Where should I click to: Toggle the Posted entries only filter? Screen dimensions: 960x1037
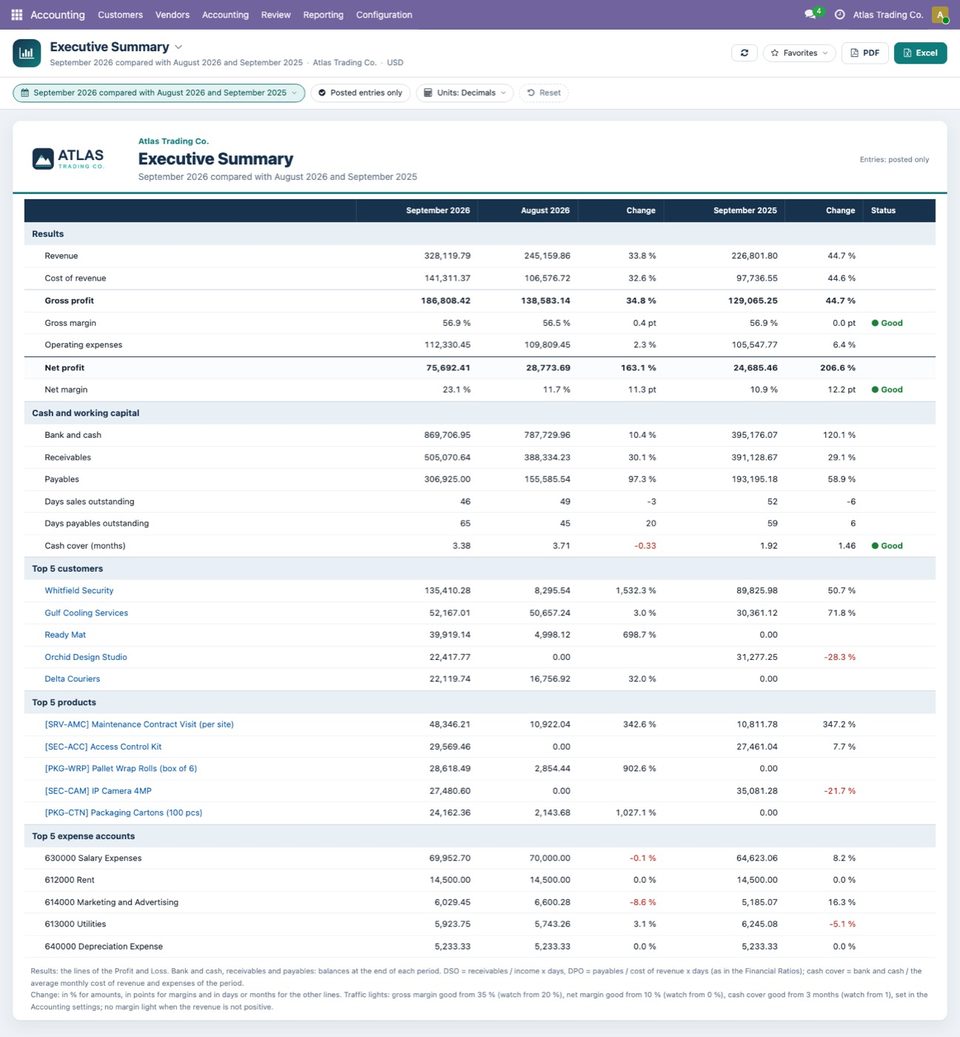[x=360, y=93]
